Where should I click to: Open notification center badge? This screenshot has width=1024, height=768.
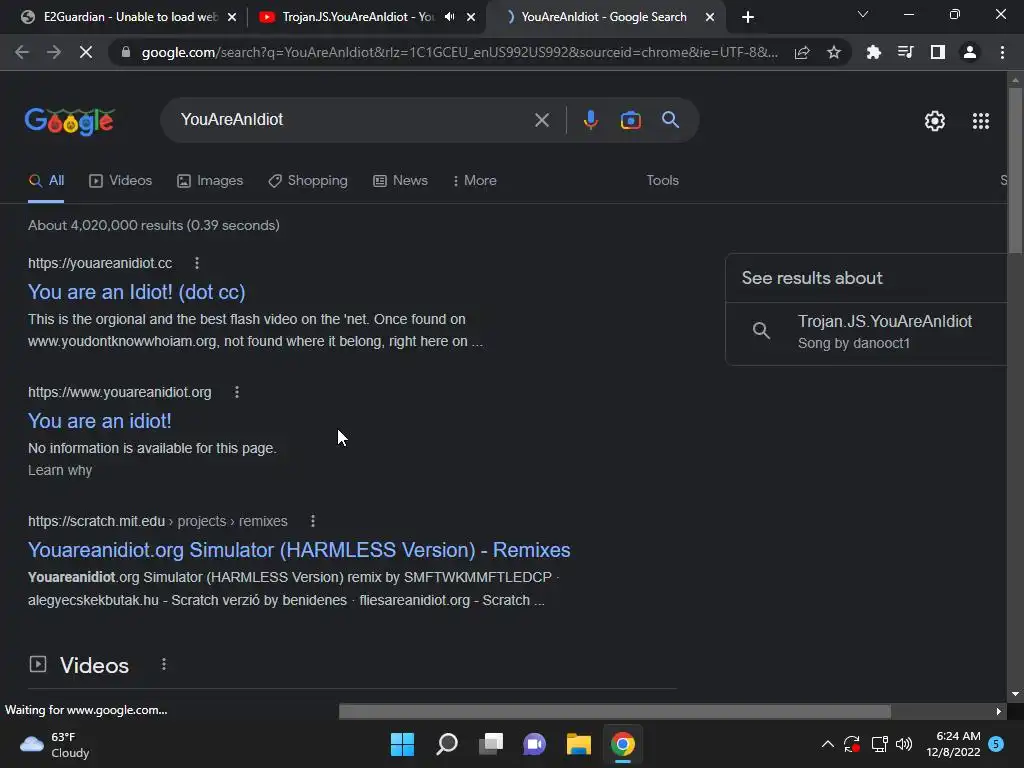[996, 744]
